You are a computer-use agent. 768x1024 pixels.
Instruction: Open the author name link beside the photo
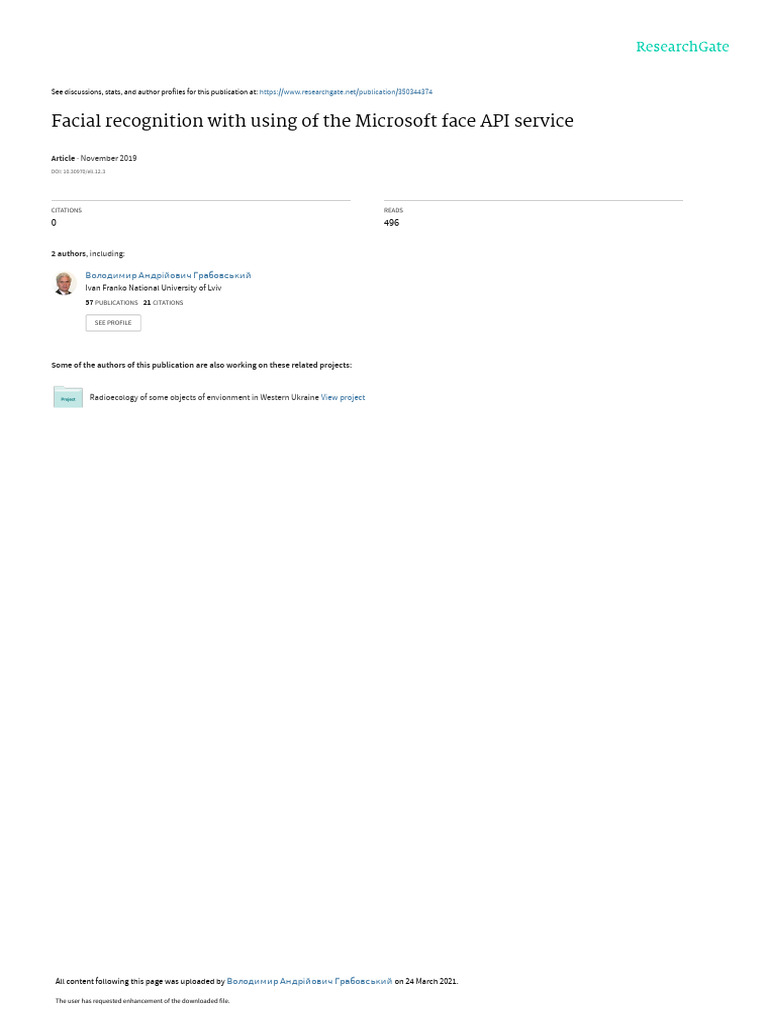pyautogui.click(x=168, y=276)
